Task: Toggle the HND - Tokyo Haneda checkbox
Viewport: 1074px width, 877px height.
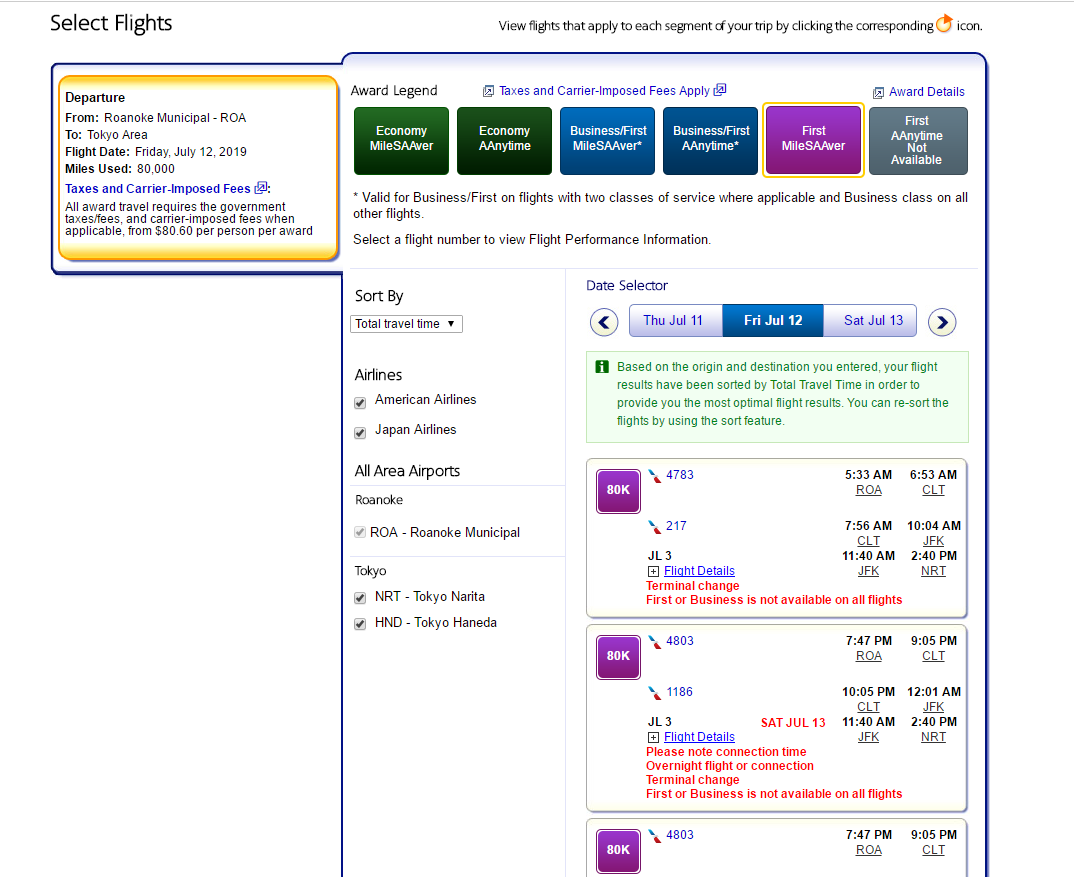Action: (x=360, y=624)
